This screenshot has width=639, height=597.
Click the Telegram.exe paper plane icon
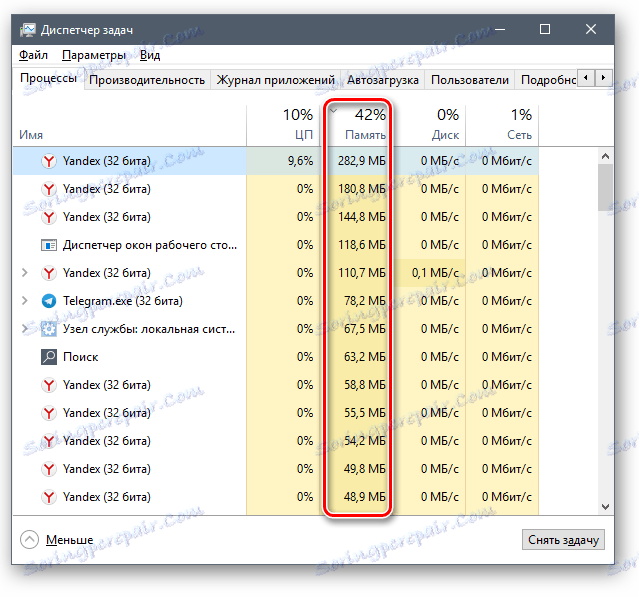[x=49, y=301]
